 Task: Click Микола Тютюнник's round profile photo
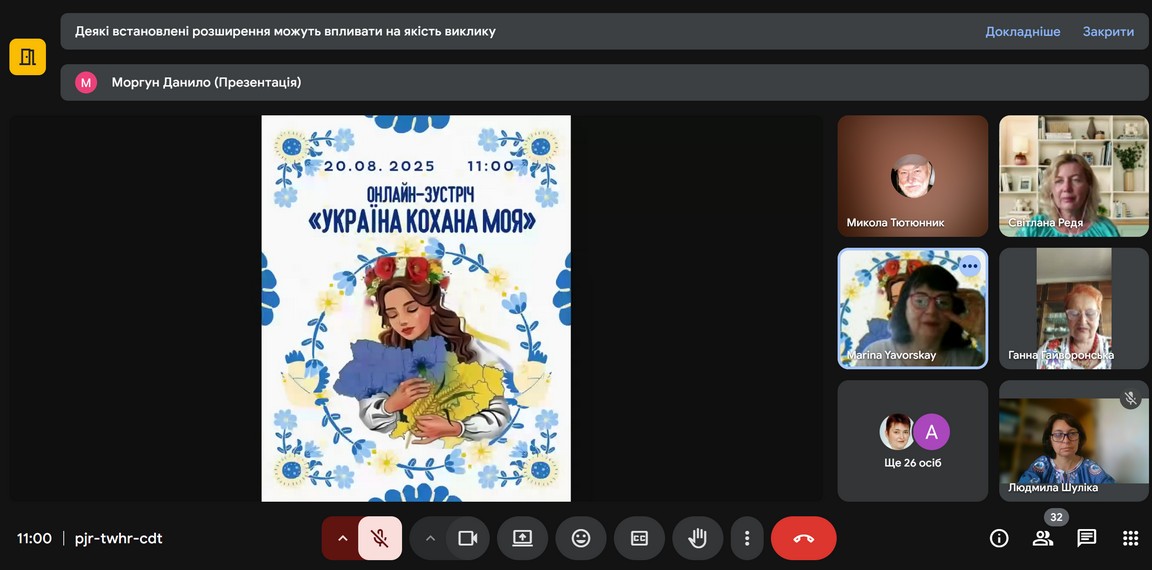click(913, 176)
